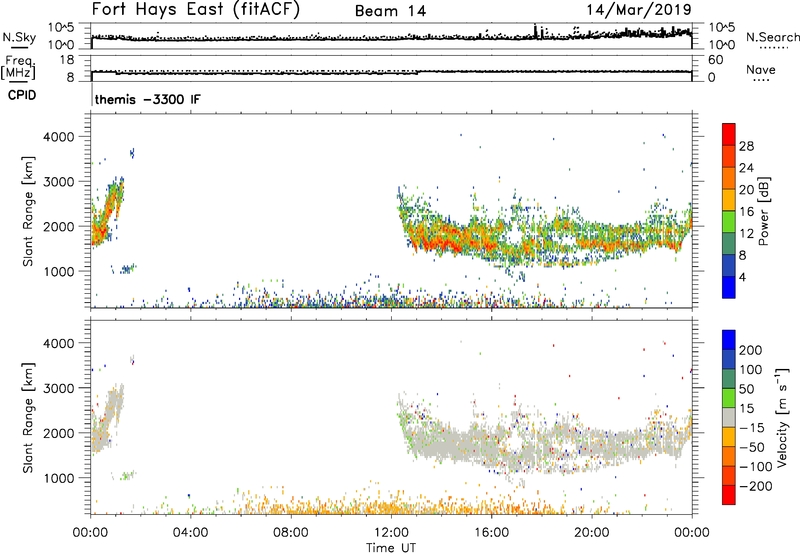
Task: Click the Time UT axis label
Action: pyautogui.click(x=391, y=548)
